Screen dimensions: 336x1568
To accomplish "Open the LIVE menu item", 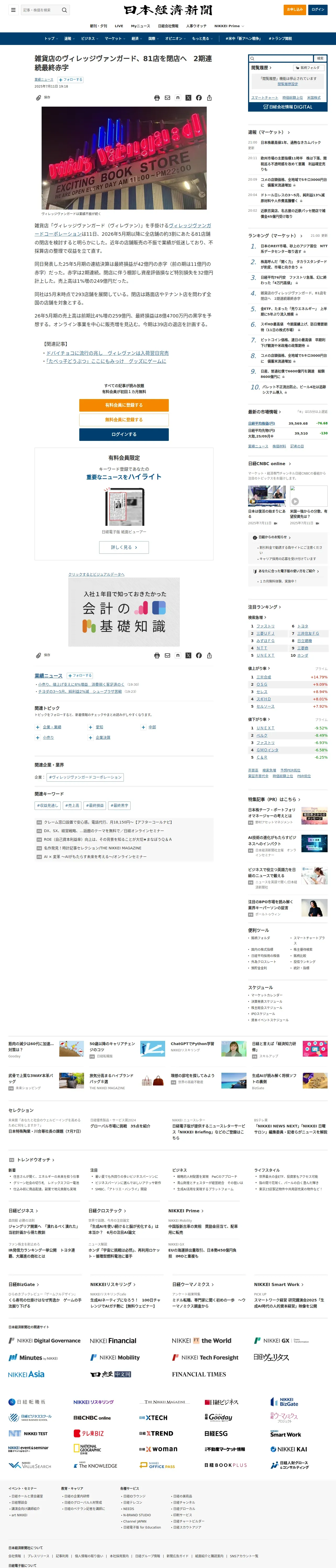I will pyautogui.click(x=119, y=26).
